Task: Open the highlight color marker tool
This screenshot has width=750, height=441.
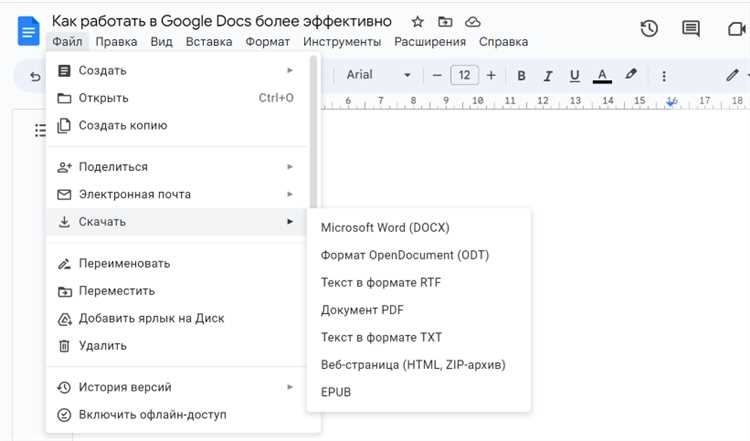Action: [631, 74]
